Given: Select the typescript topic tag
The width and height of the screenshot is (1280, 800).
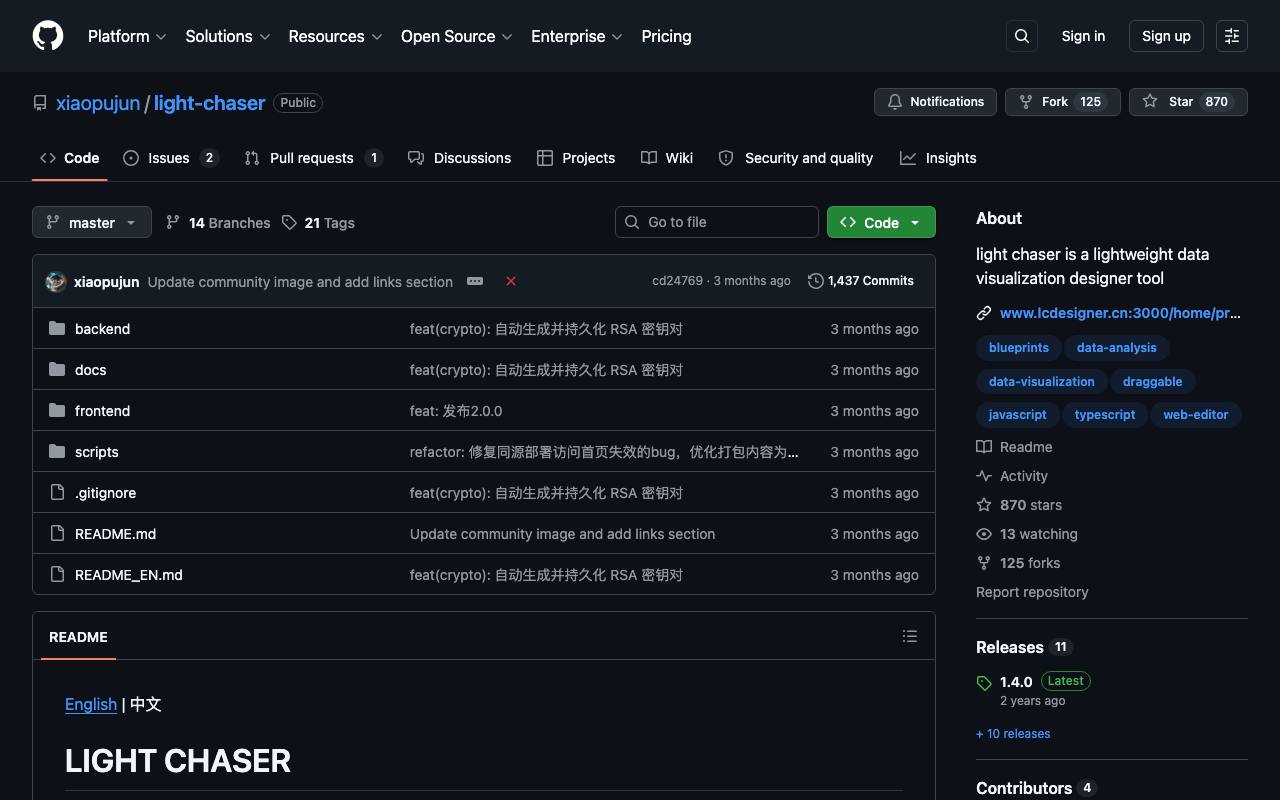Looking at the screenshot, I should pyautogui.click(x=1105, y=415).
